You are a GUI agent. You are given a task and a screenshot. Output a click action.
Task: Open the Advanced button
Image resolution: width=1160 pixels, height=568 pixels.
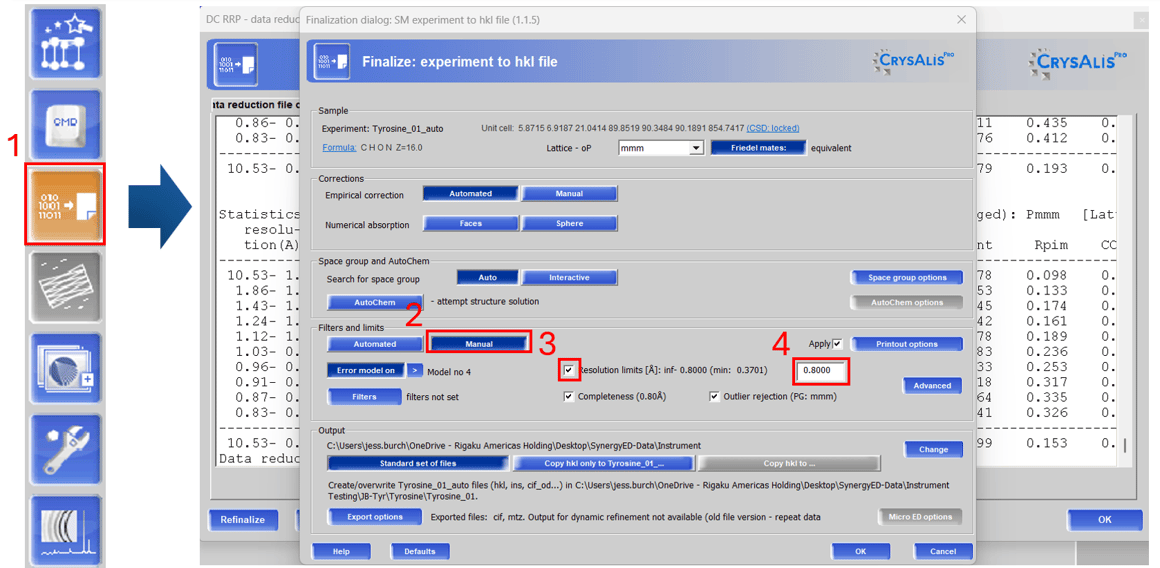932,385
